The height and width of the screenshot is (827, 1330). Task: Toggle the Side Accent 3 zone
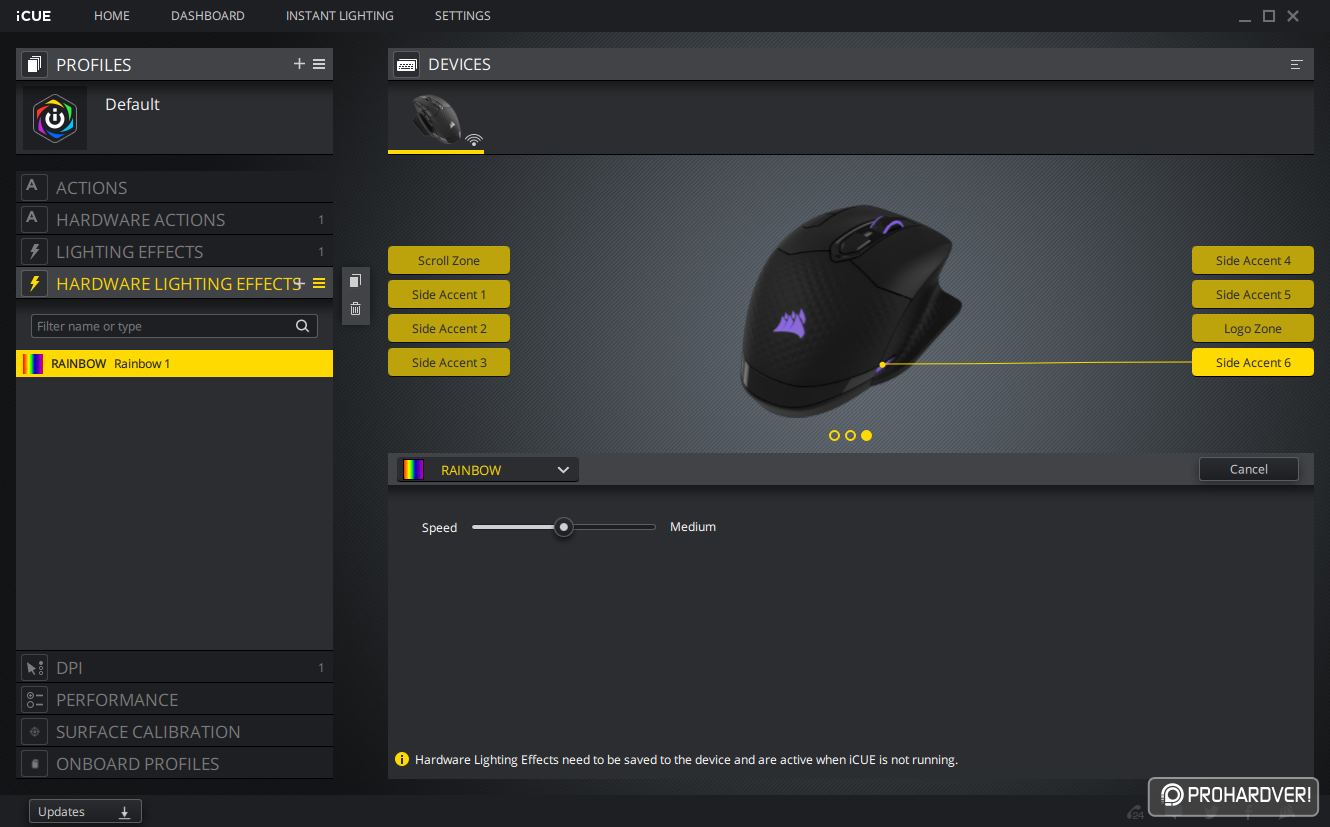pos(449,362)
